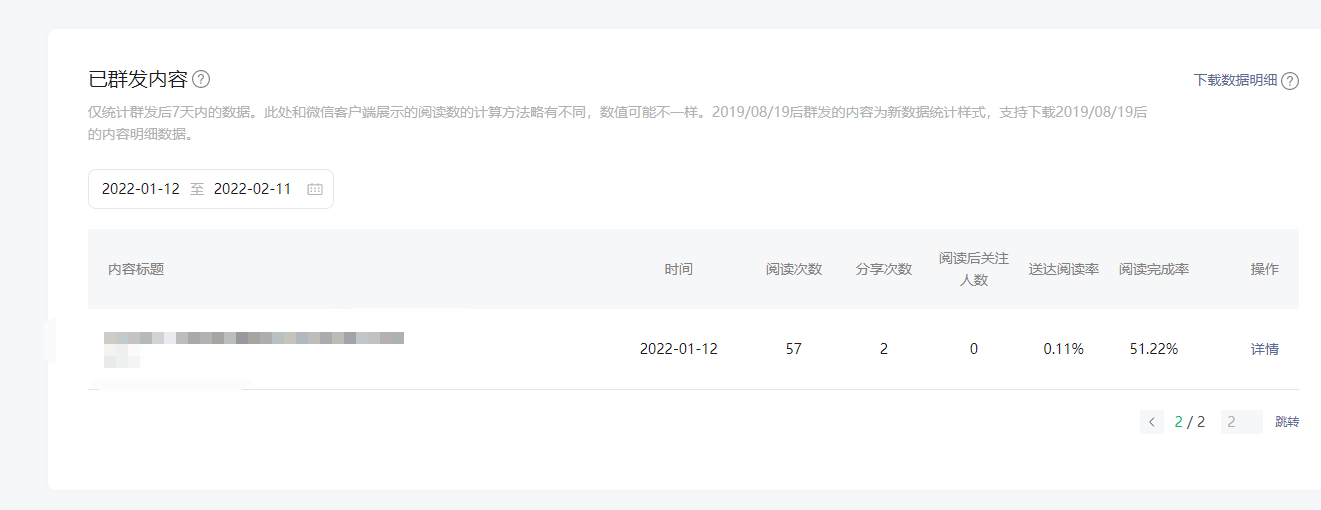The width and height of the screenshot is (1321, 510).
Task: Click 51.22% completion rate value
Action: 1154,349
